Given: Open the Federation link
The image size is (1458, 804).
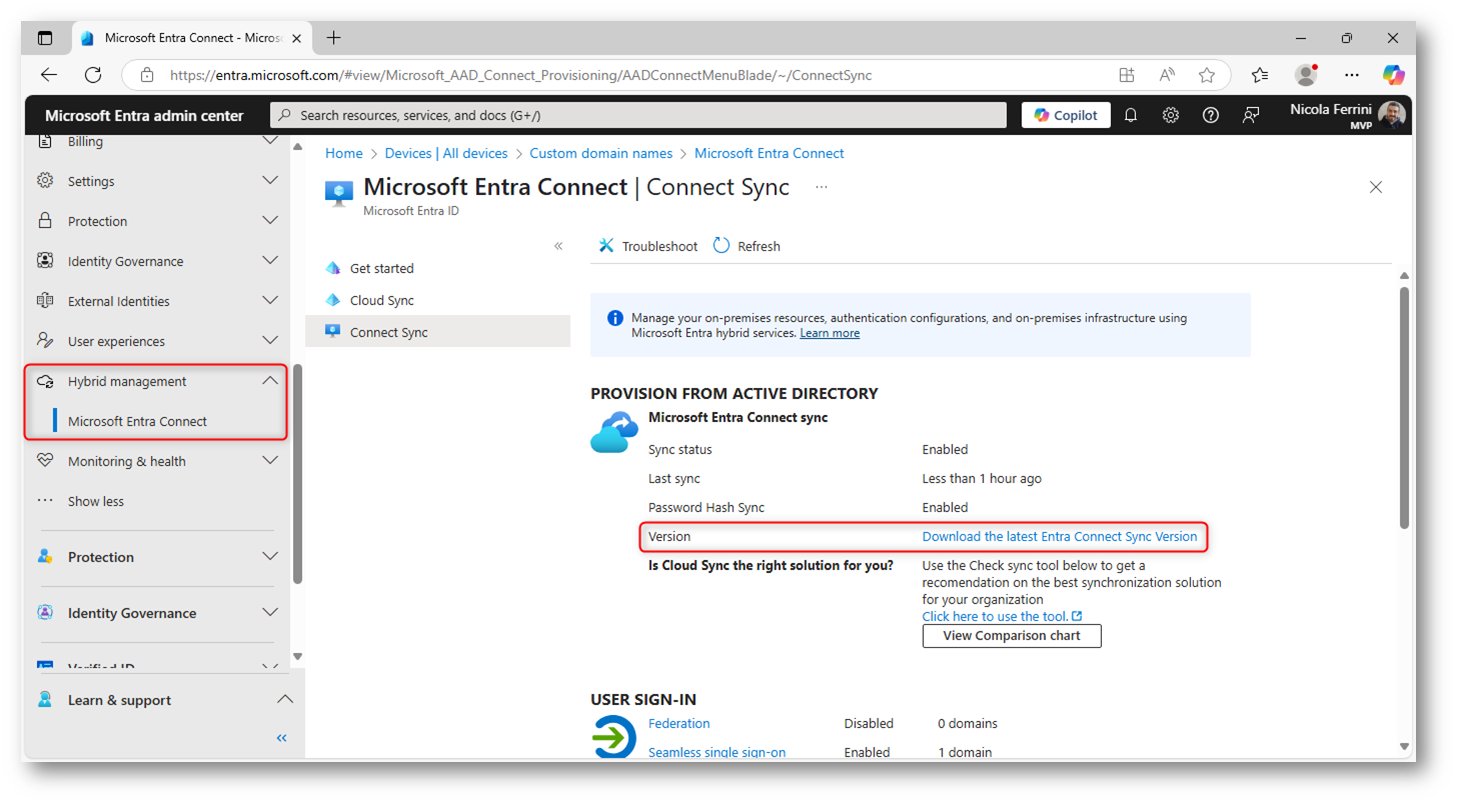Looking at the screenshot, I should click(679, 723).
